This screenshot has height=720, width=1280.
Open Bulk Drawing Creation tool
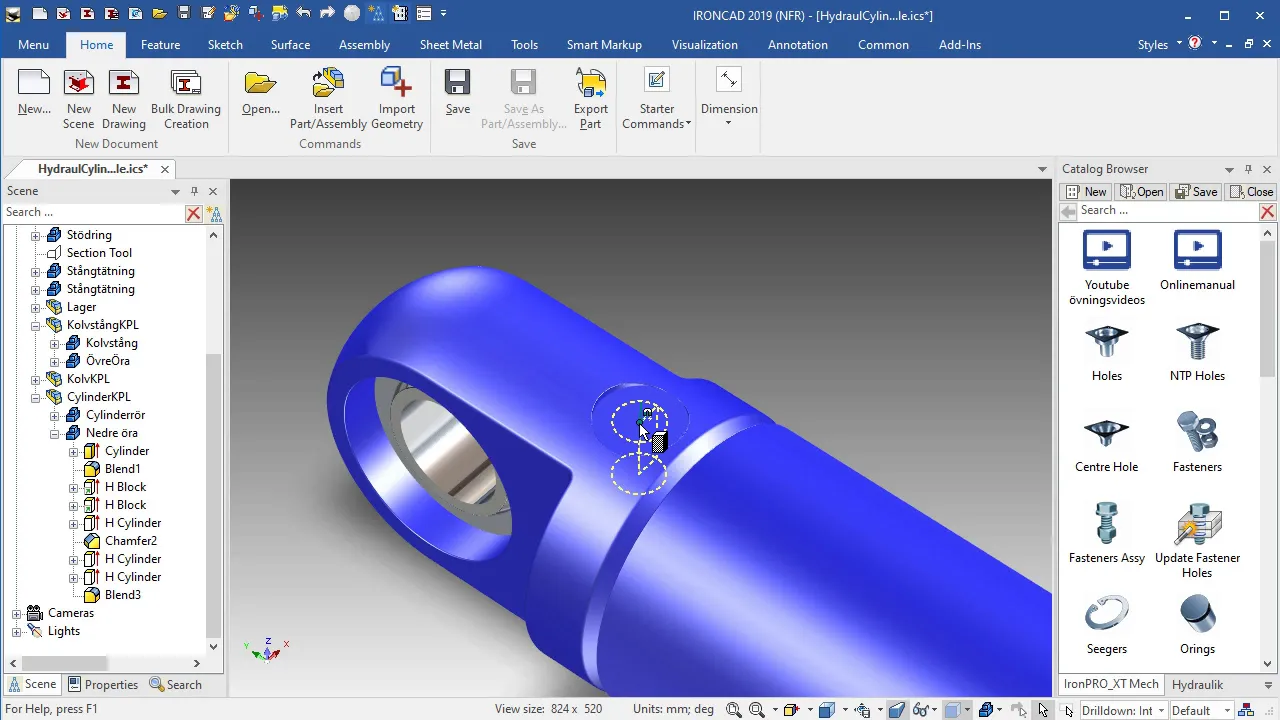(x=186, y=100)
